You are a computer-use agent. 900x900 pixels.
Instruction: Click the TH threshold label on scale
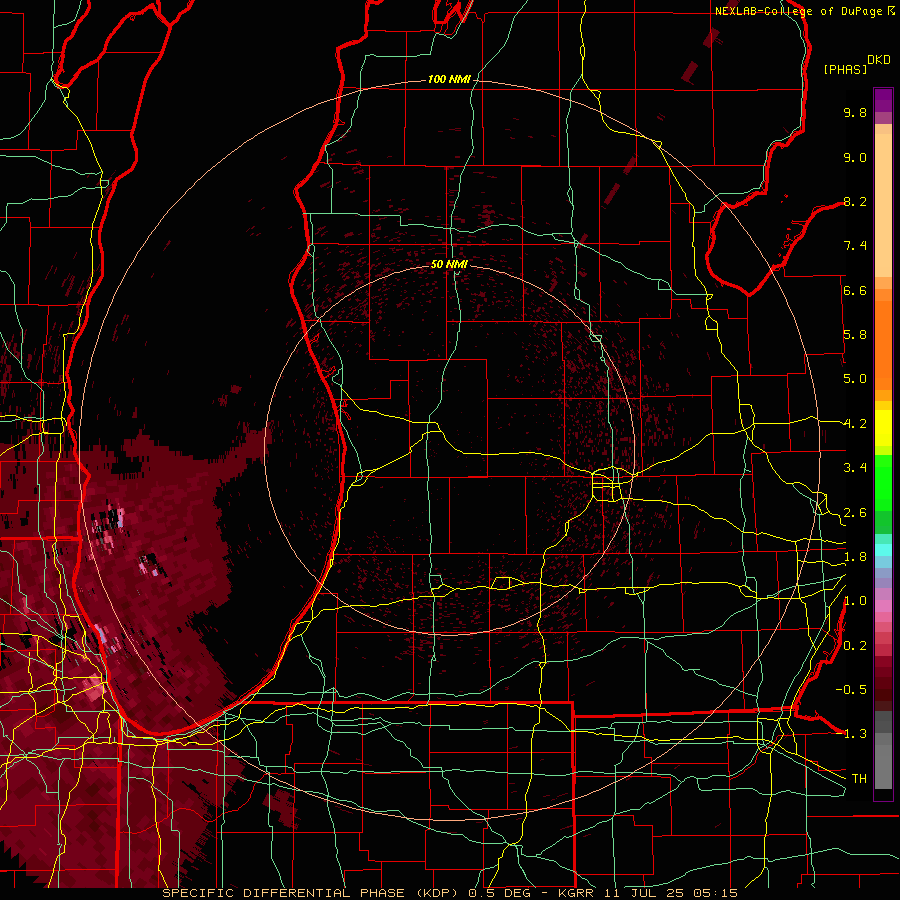tap(859, 779)
